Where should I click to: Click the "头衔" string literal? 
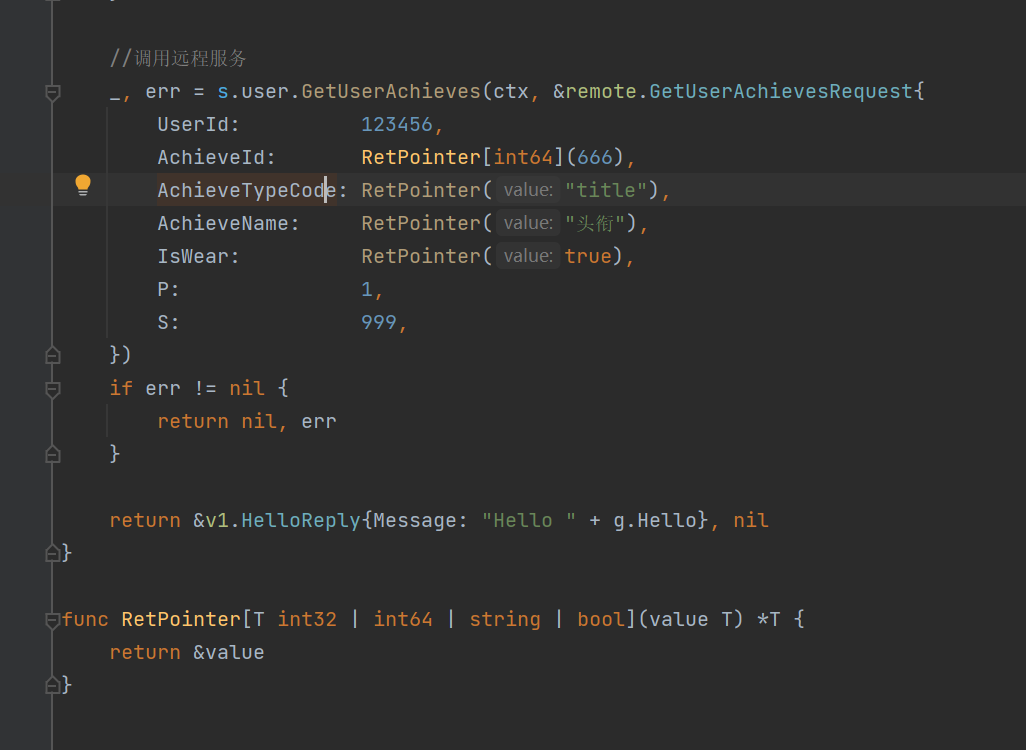click(x=595, y=223)
